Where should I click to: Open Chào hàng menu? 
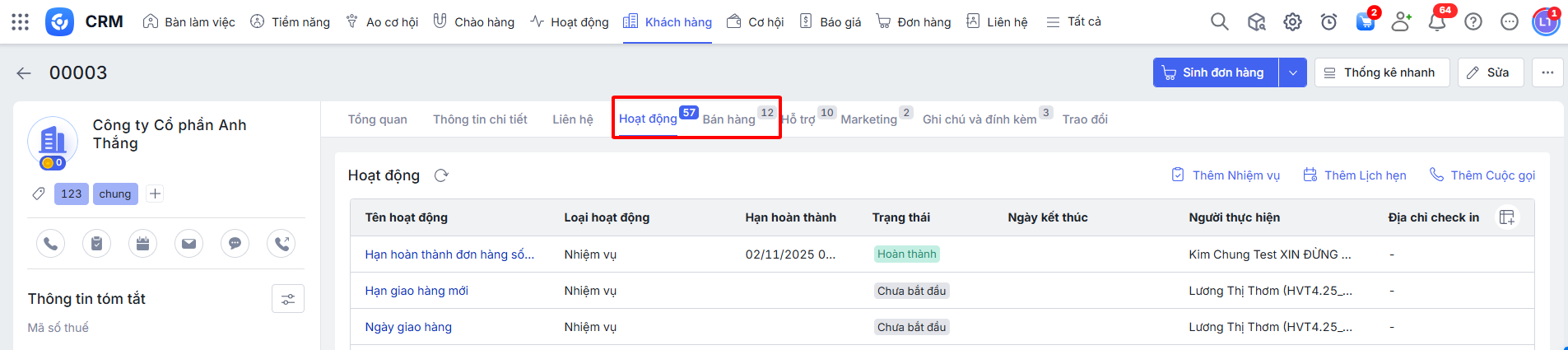click(x=474, y=22)
